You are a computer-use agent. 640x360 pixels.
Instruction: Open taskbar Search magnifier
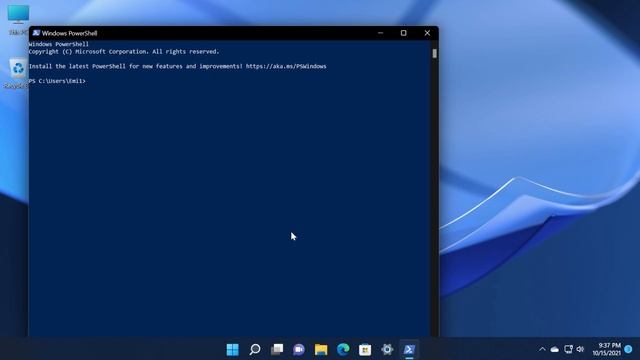pyautogui.click(x=255, y=349)
